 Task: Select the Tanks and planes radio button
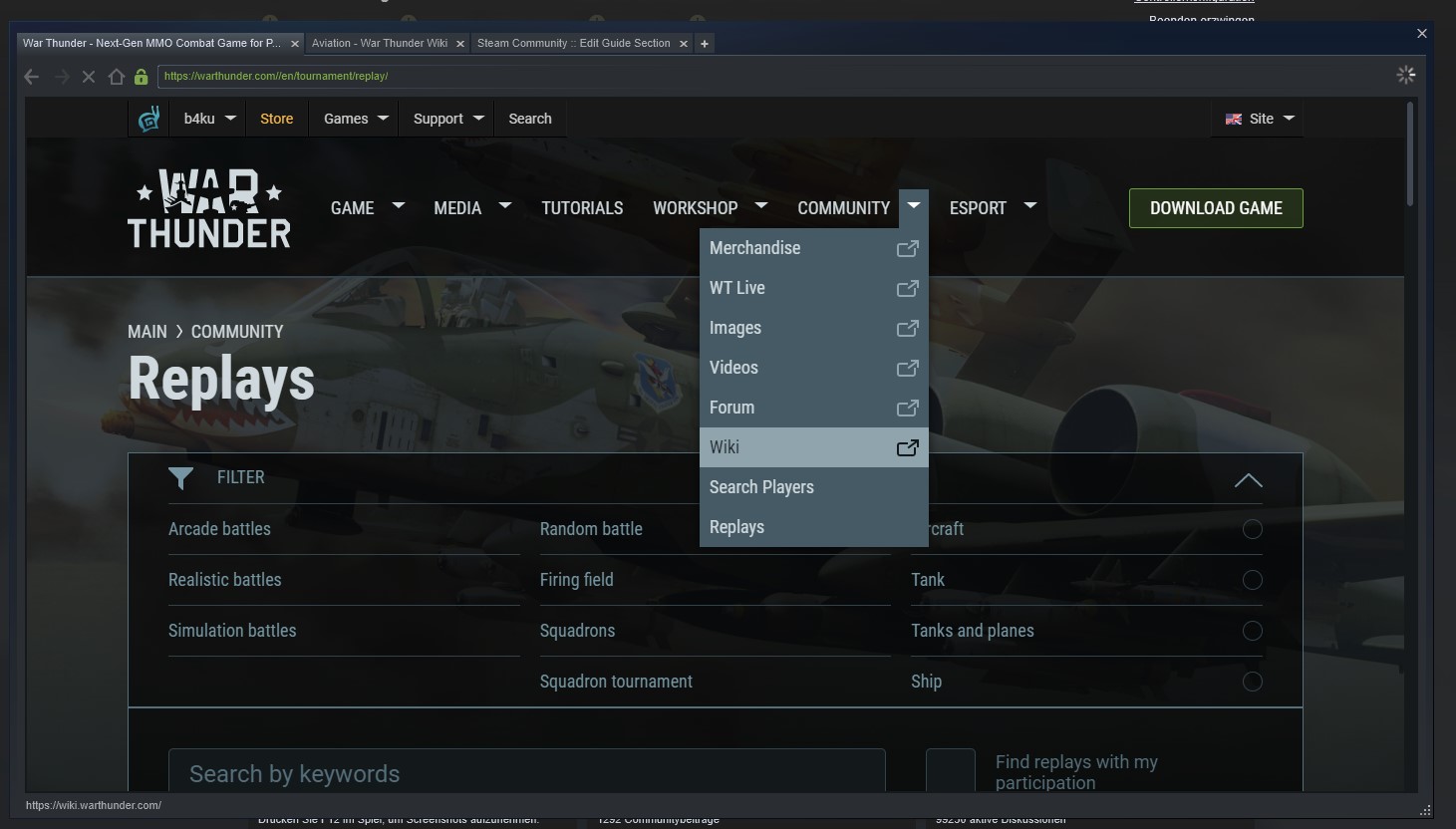(x=1253, y=631)
